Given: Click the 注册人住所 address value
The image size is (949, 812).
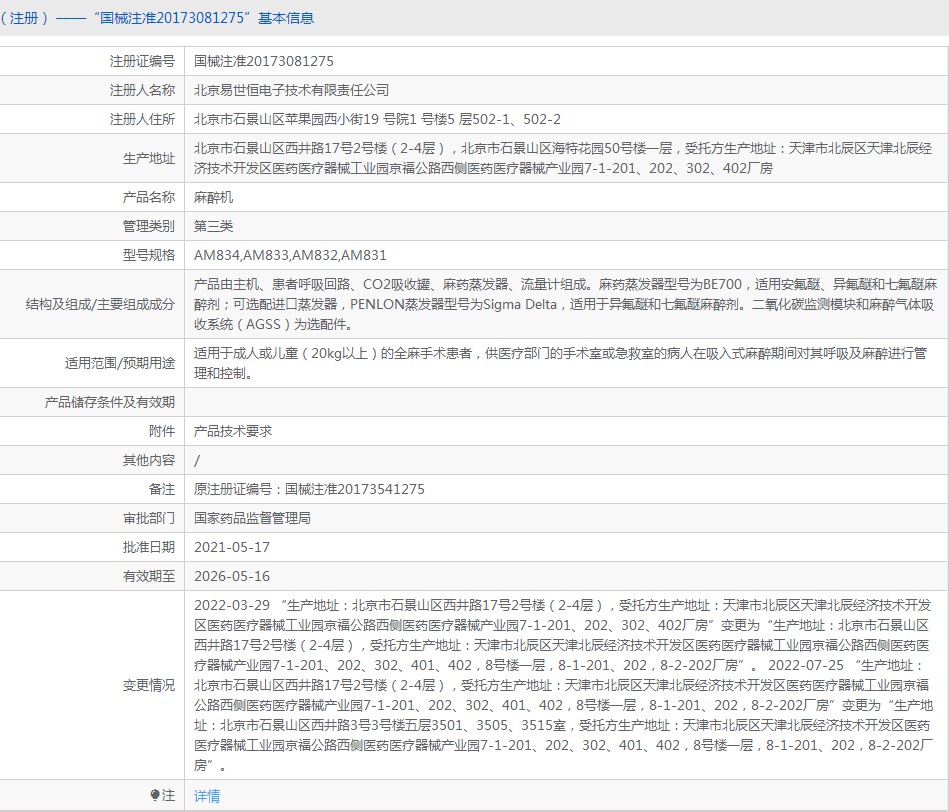Looking at the screenshot, I should (377, 119).
